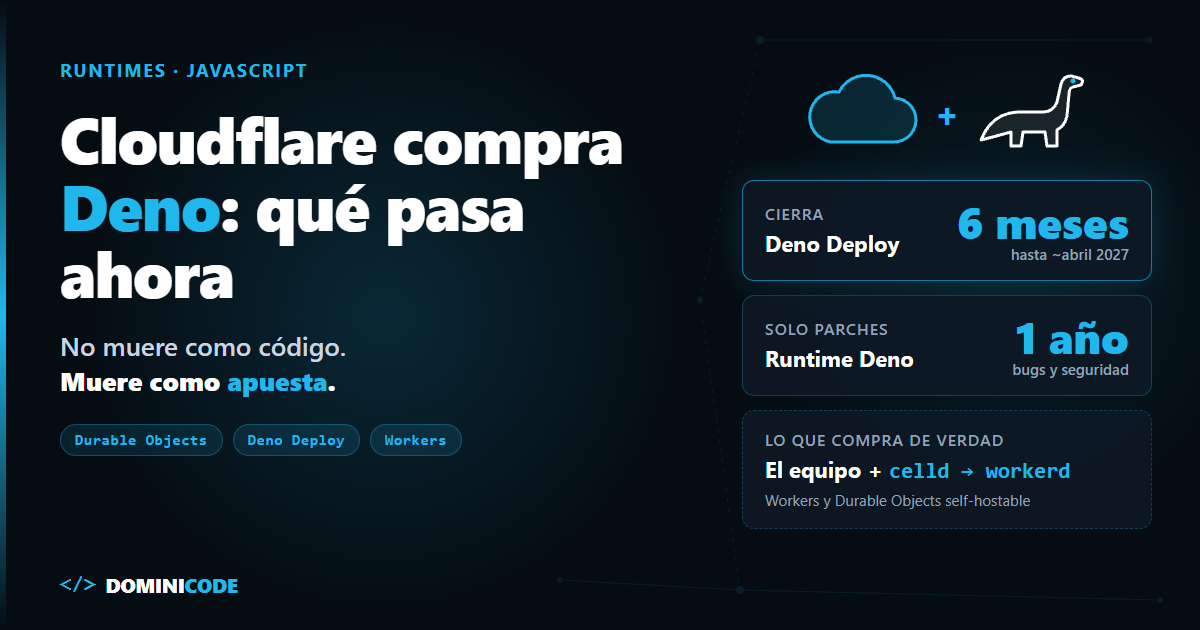Image resolution: width=1200 pixels, height=630 pixels.
Task: Click the '1 año' figure
Action: tap(1072, 339)
